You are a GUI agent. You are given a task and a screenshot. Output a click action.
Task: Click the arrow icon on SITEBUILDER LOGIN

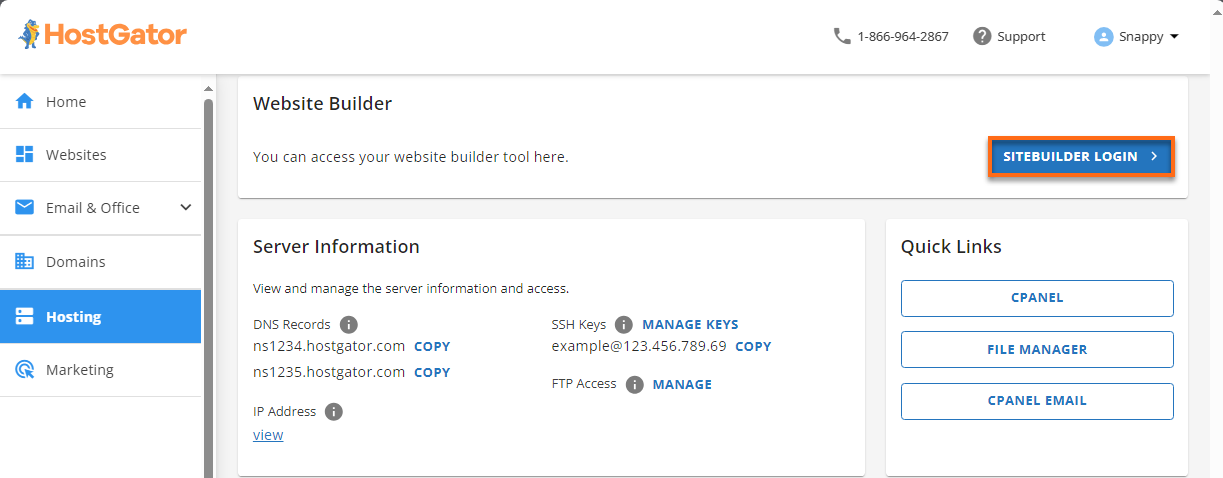pos(1154,157)
